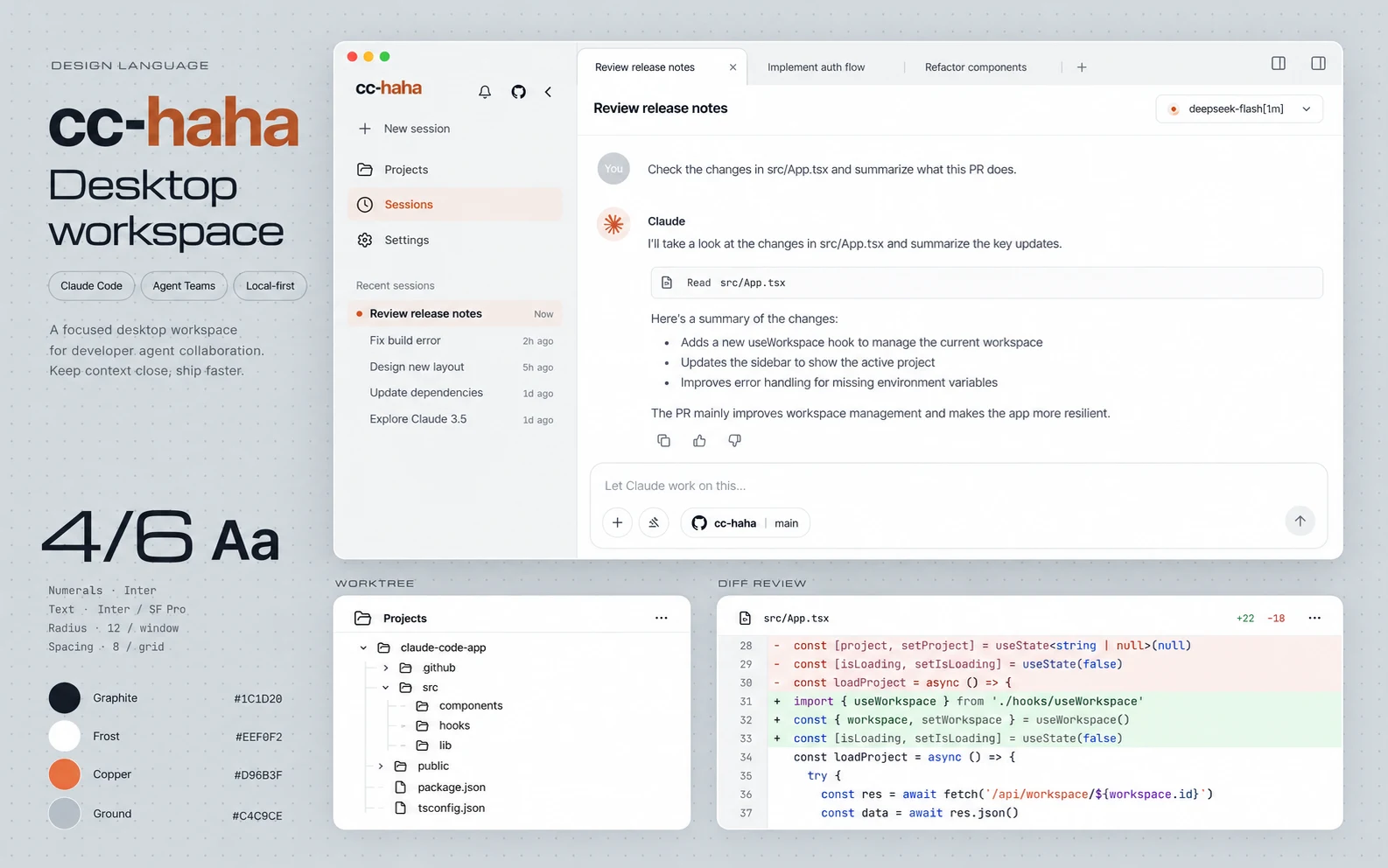Viewport: 1388px width, 868px height.
Task: Switch to Refactor components tab
Action: [976, 67]
